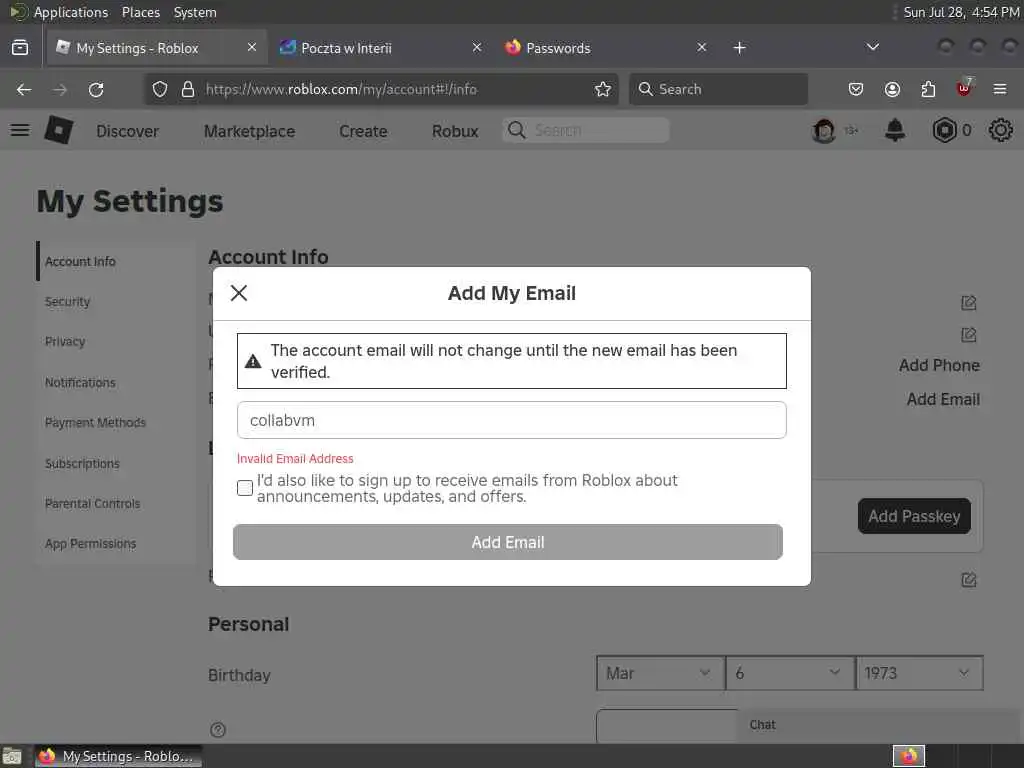Click the My Settings - Roblox taskbar item
1024x768 pixels.
118,756
